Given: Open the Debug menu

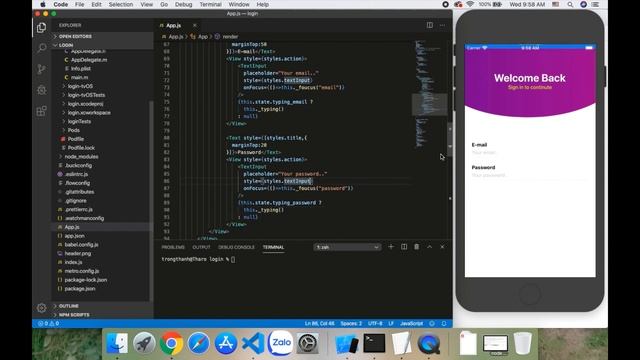Looking at the screenshot, I should (184, 4).
